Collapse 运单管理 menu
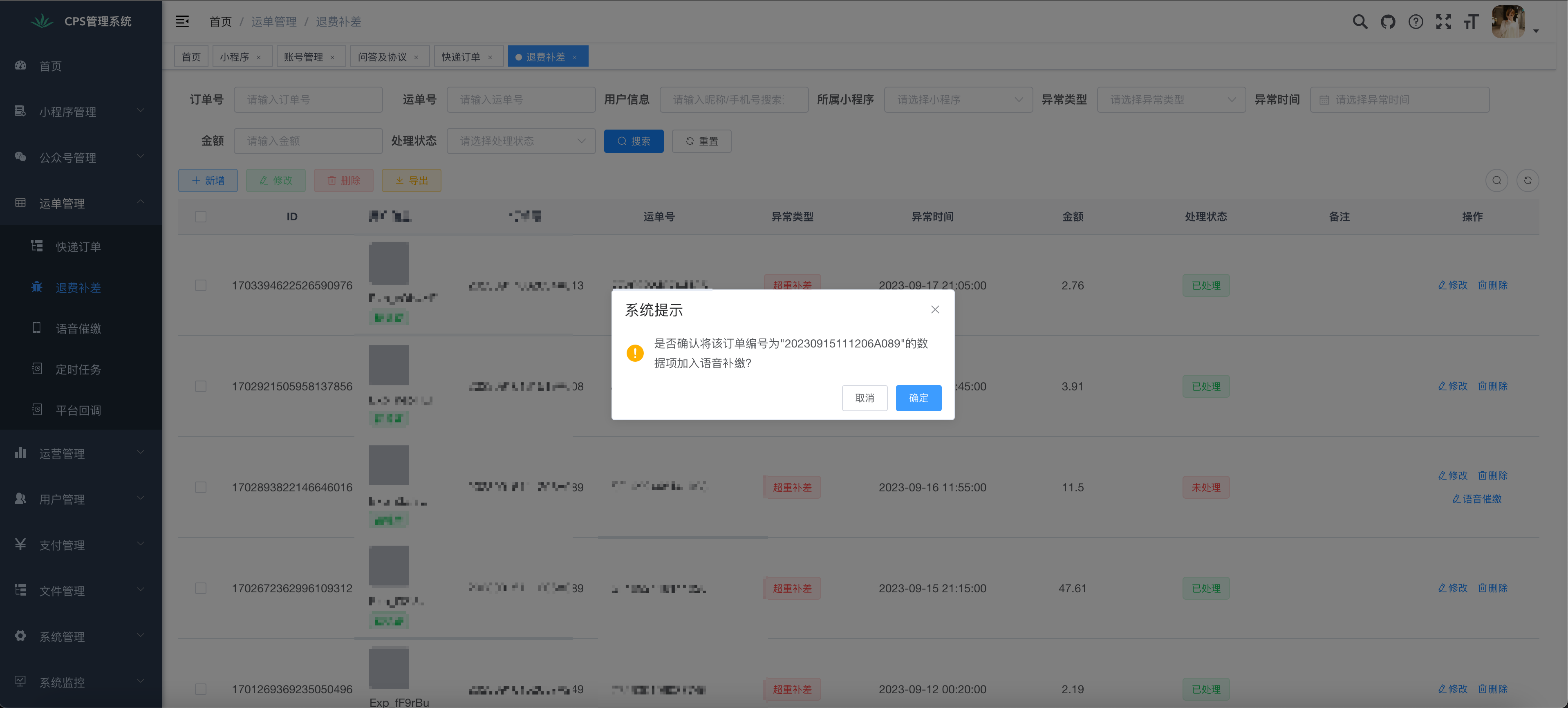Viewport: 1568px width, 708px height. point(81,203)
